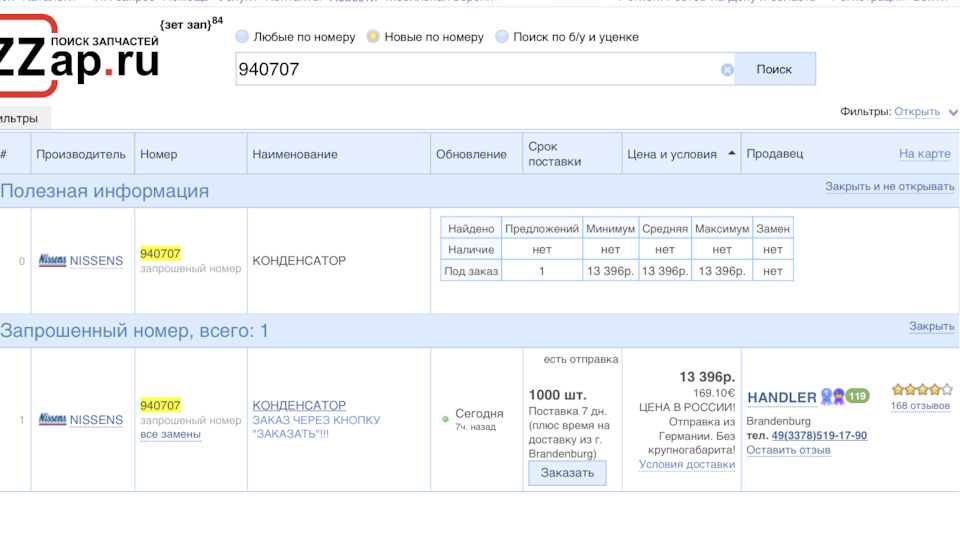Collapse section with 'Закрыть и не открывать'
960x540 pixels.
(x=889, y=187)
